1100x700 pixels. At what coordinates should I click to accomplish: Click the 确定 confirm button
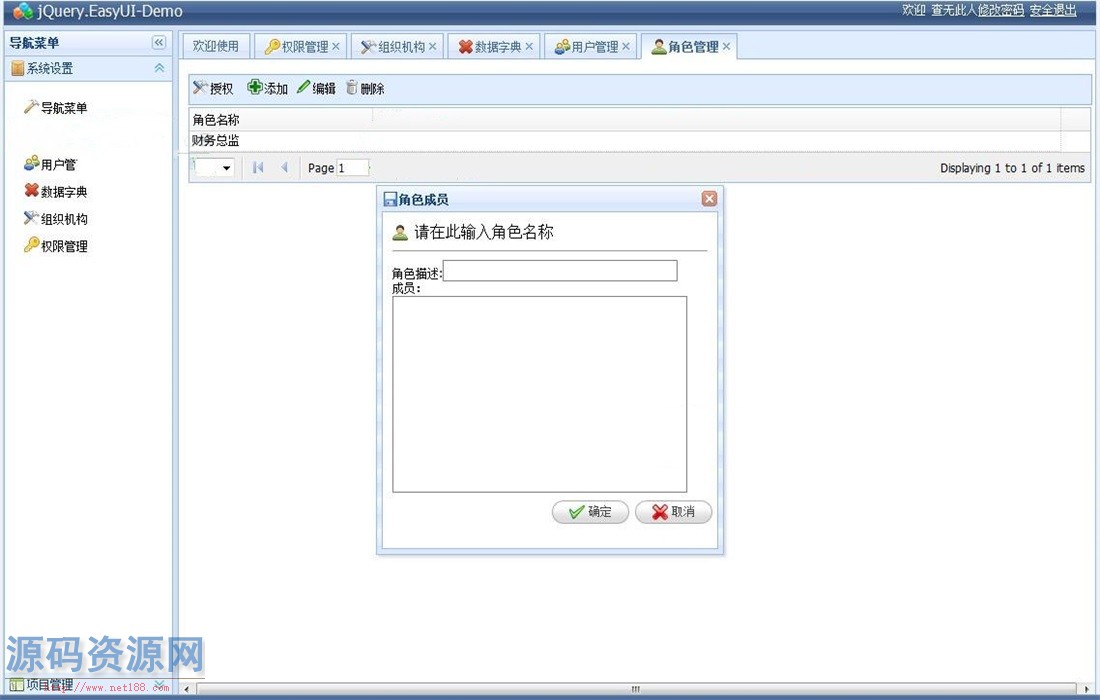(590, 512)
